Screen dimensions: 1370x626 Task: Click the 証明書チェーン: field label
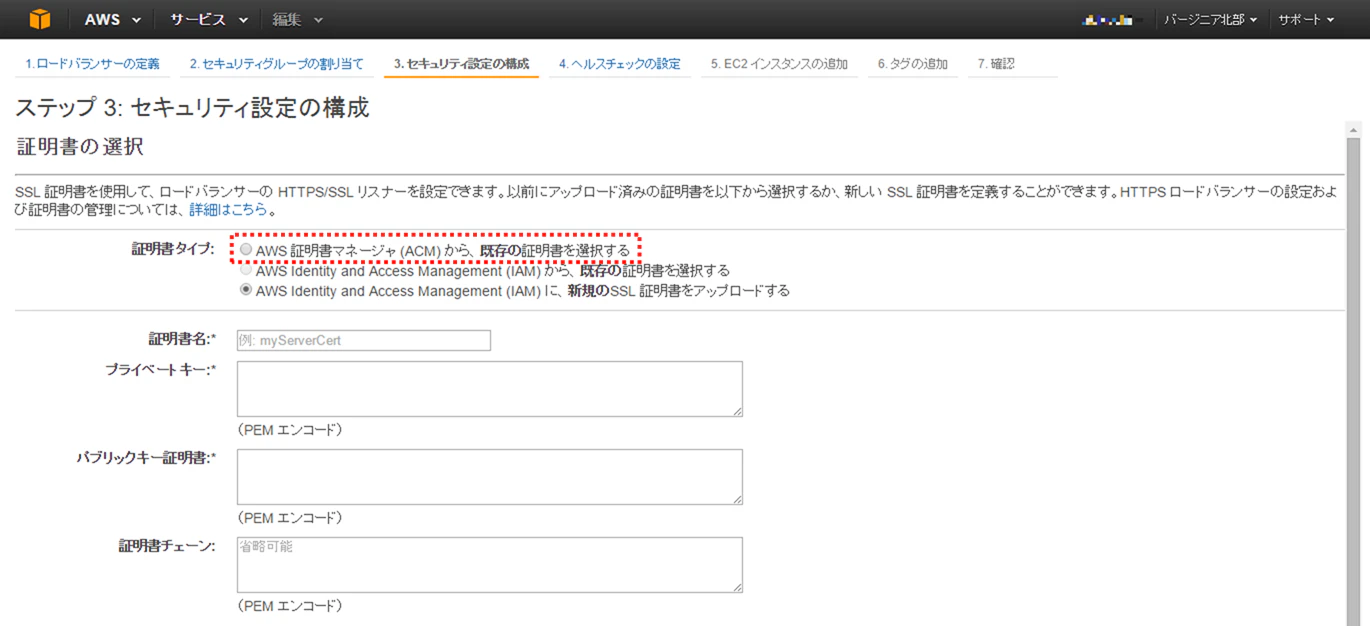167,546
